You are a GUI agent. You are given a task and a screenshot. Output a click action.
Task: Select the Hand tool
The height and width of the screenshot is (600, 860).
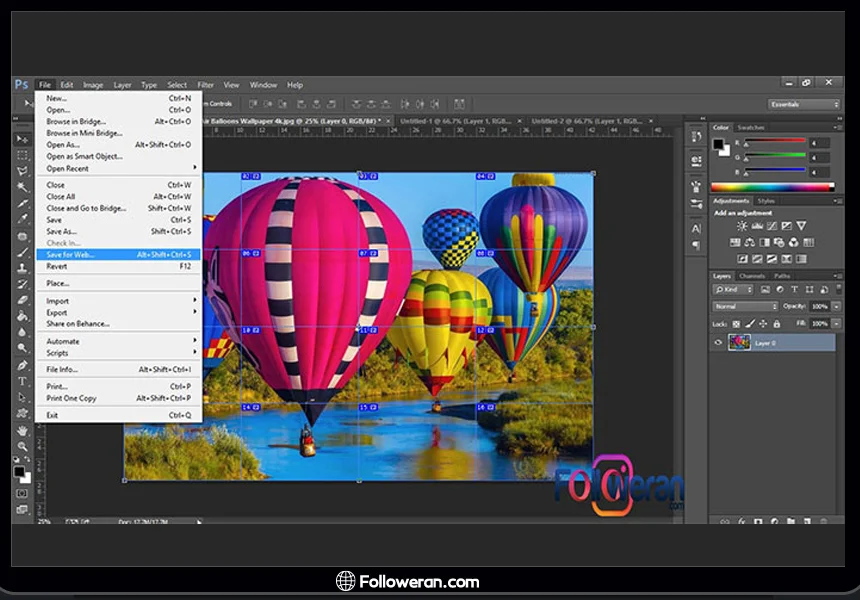(22, 430)
